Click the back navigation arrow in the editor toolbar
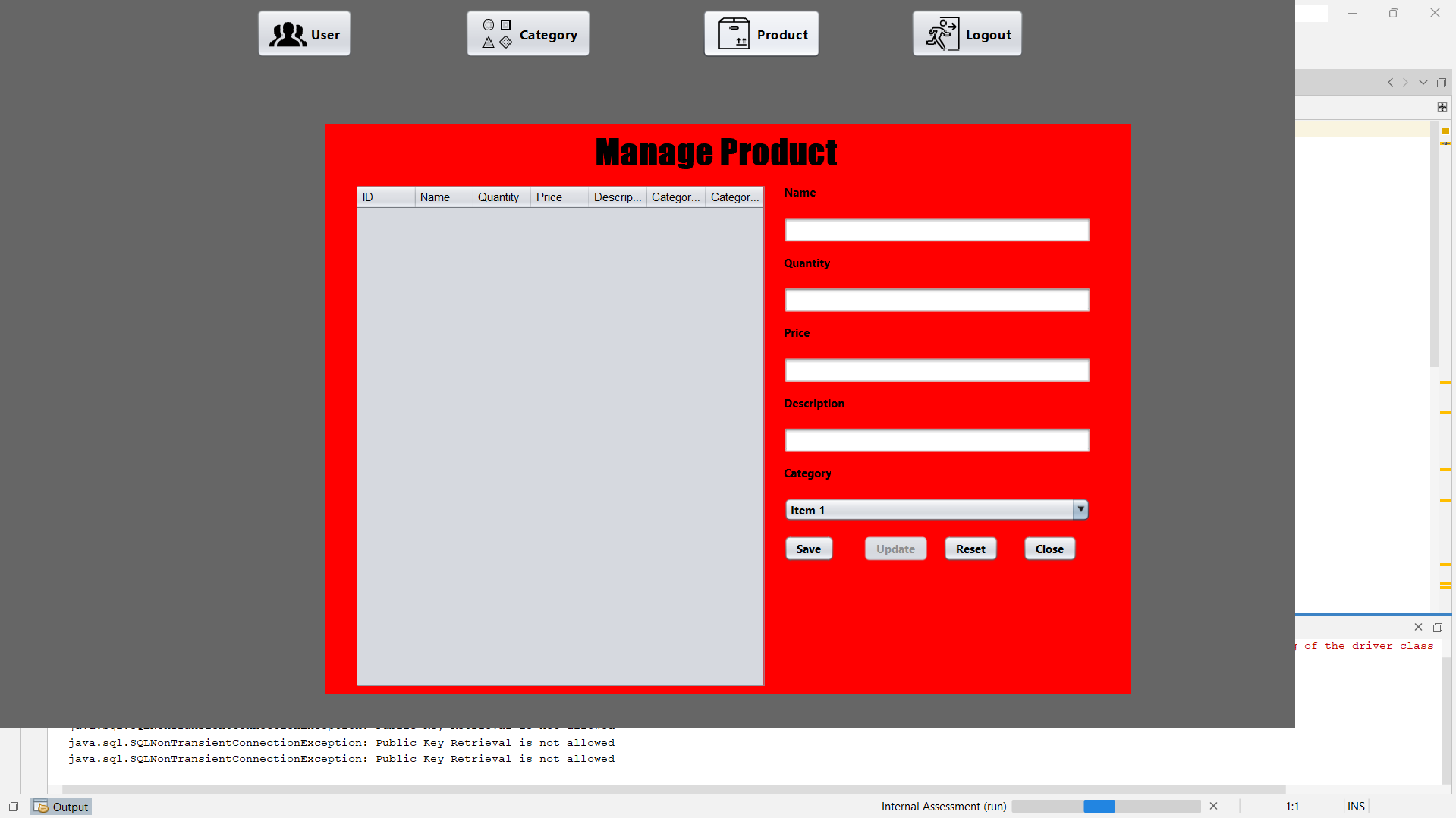This screenshot has width=1456, height=818. [1390, 82]
